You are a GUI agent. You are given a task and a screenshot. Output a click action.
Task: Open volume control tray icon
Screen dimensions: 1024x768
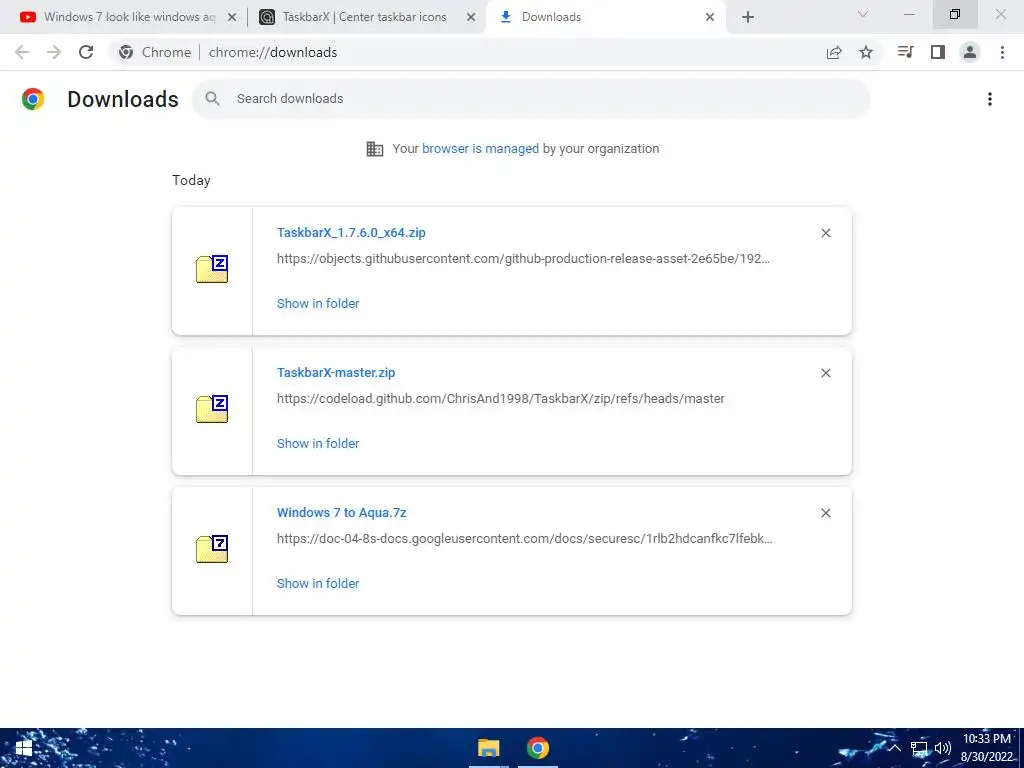pyautogui.click(x=942, y=748)
